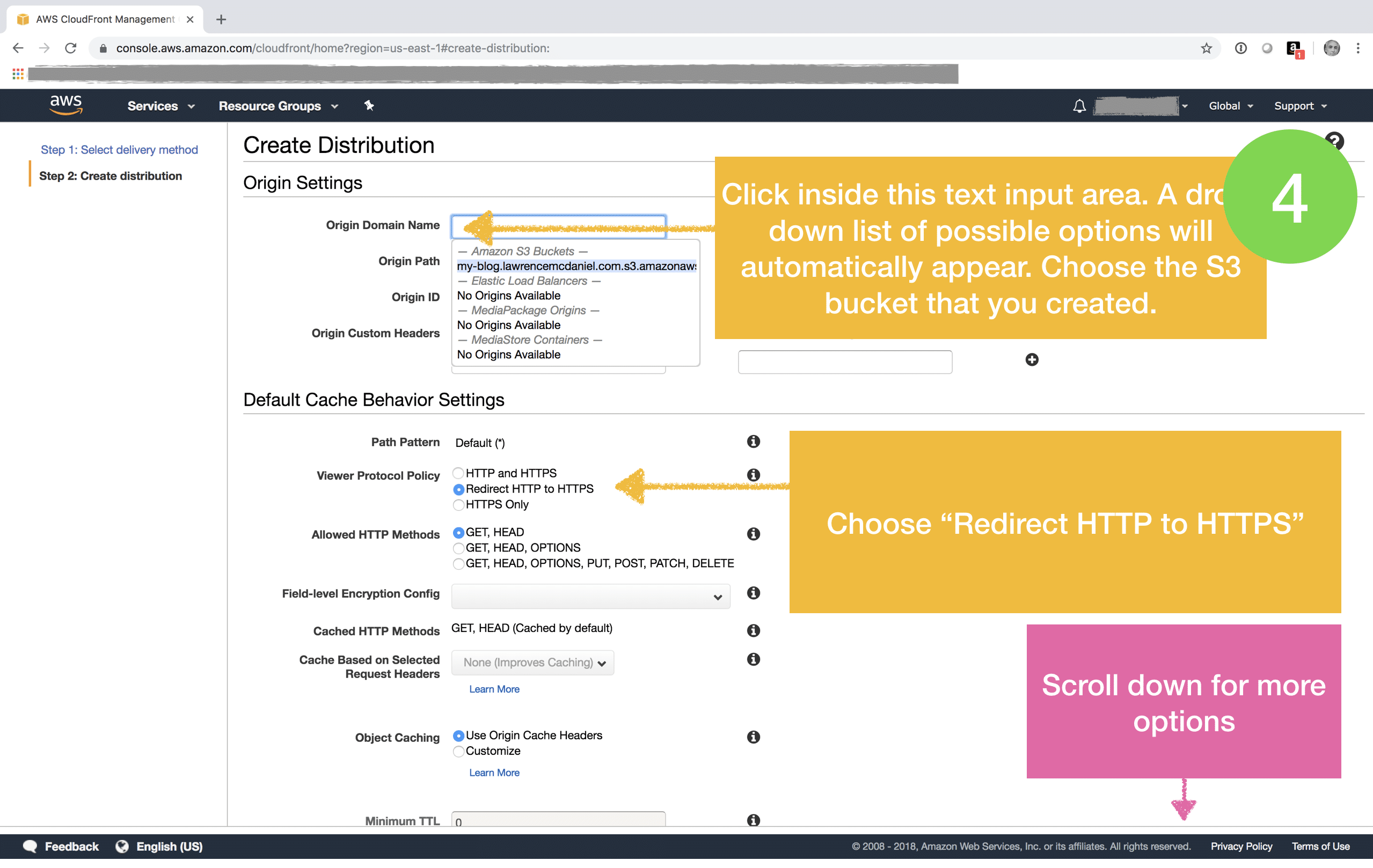Select GET, HEAD, OPTIONS, PUT, POST, PATCH, DELETE

458,564
